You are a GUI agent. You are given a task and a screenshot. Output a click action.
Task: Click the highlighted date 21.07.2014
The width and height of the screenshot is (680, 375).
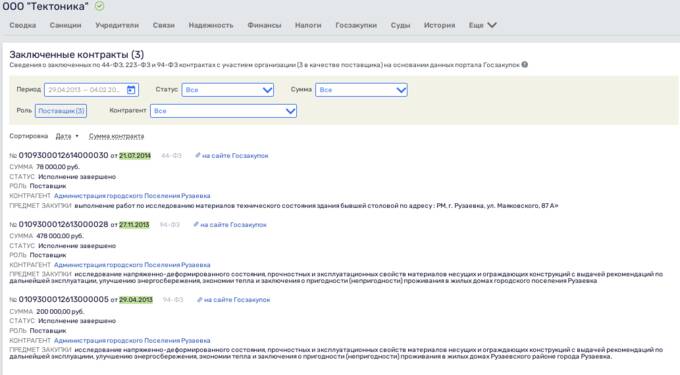[135, 156]
